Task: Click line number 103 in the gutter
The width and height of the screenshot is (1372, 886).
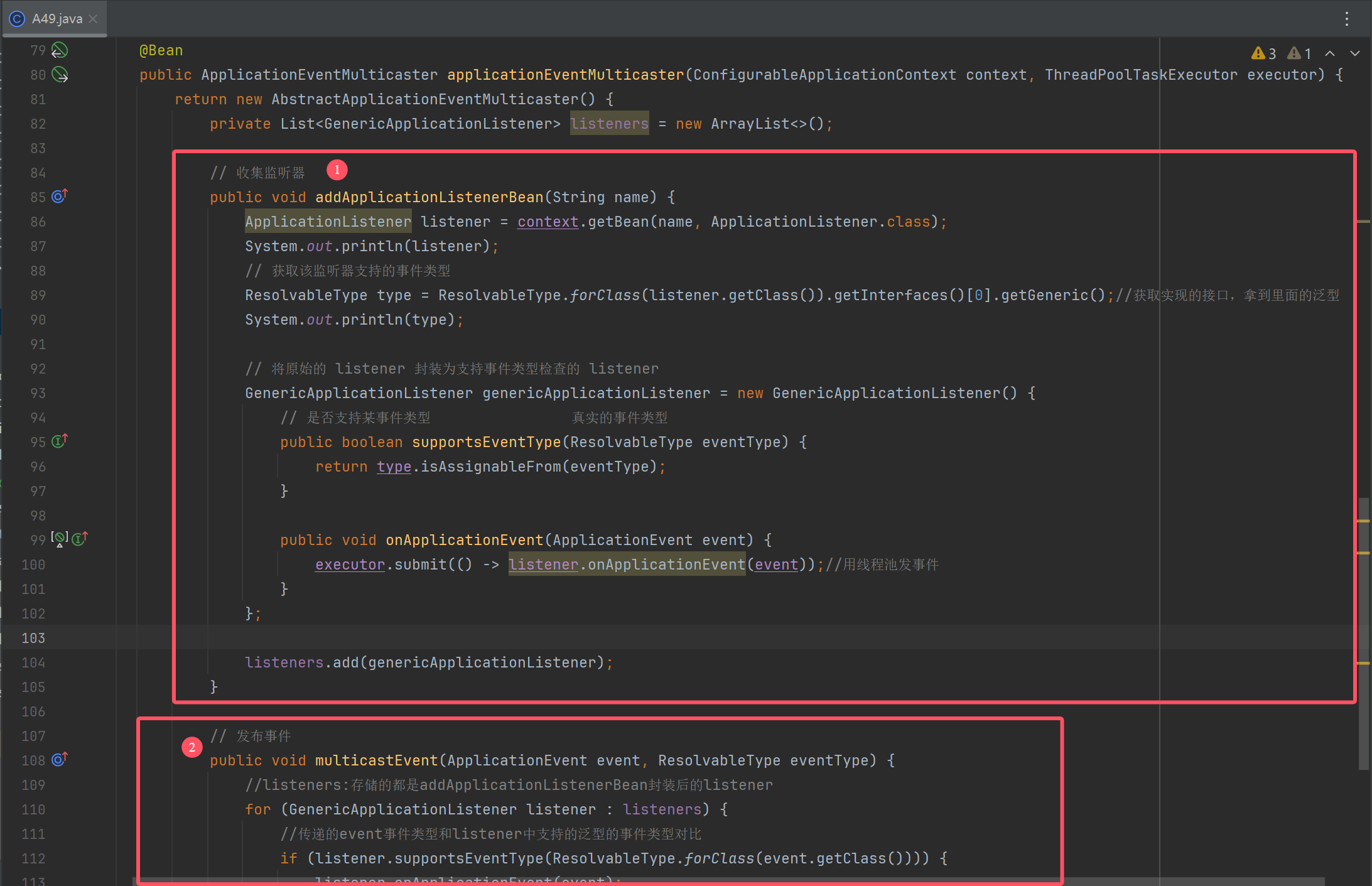Action: (33, 638)
